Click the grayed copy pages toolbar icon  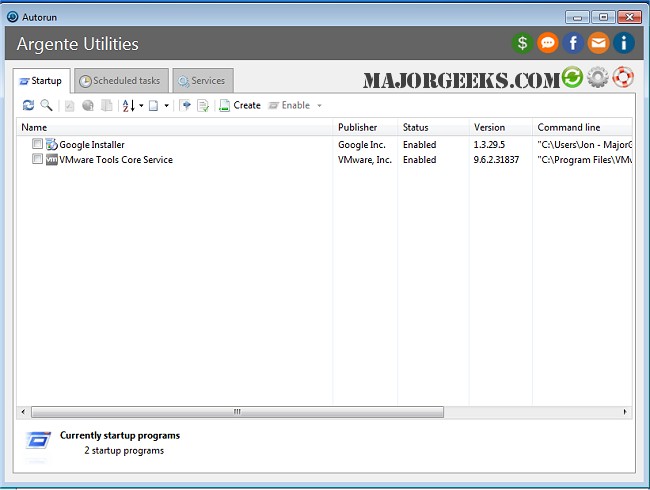[107, 106]
